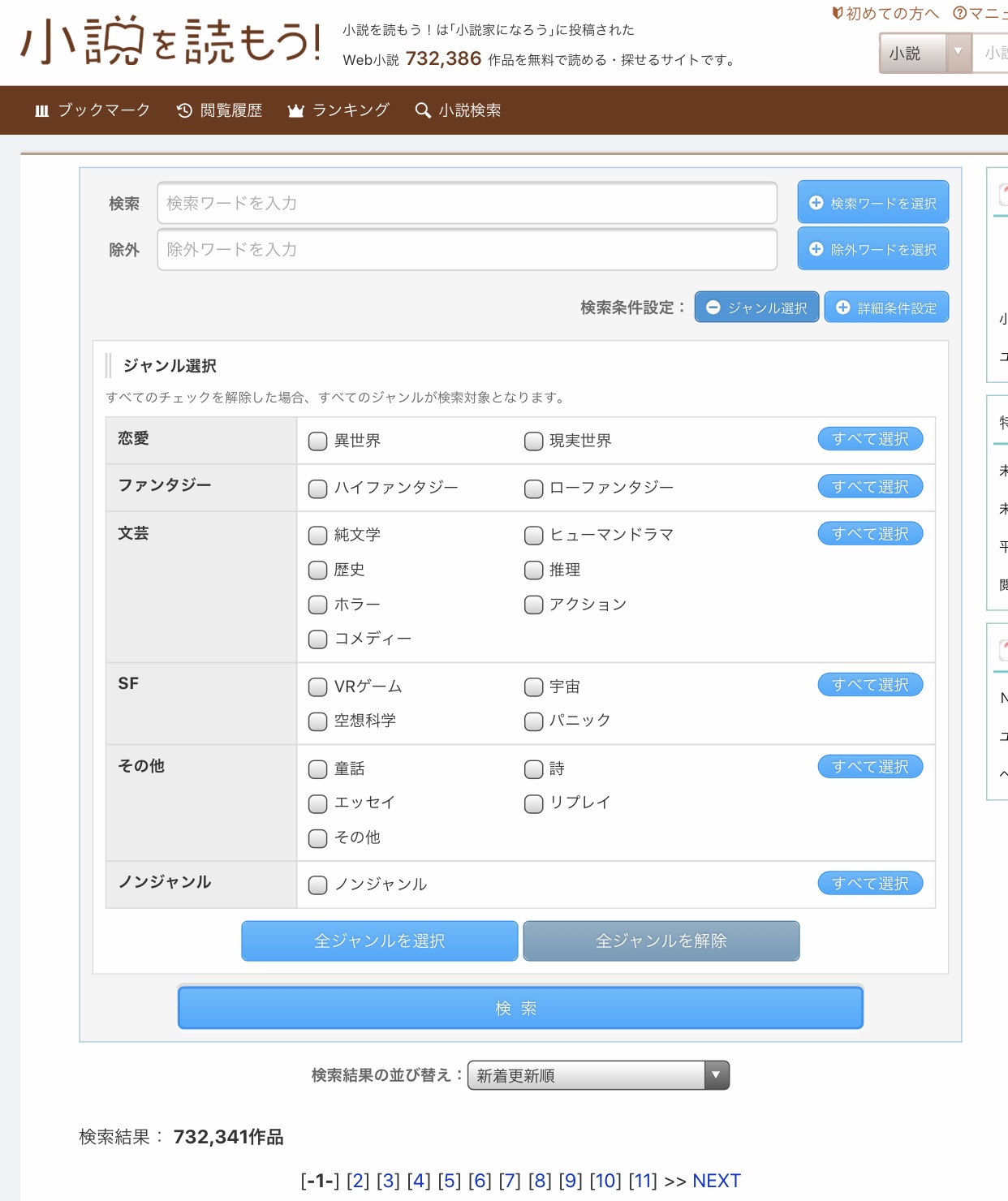Click the 全ジャンルを解除 button
The height and width of the screenshot is (1201, 1008).
[661, 941]
